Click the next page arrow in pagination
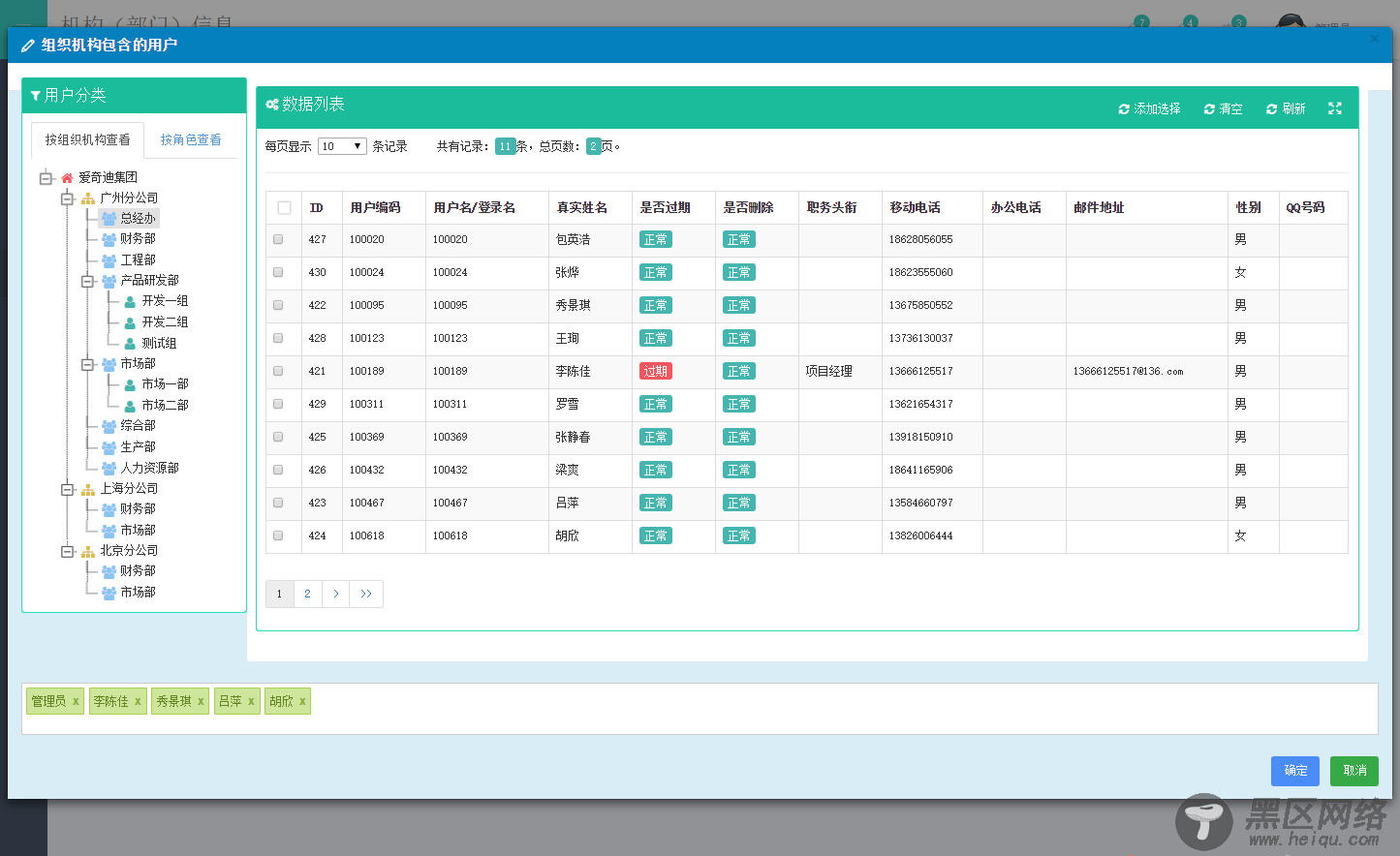Image resolution: width=1400 pixels, height=856 pixels. click(335, 594)
